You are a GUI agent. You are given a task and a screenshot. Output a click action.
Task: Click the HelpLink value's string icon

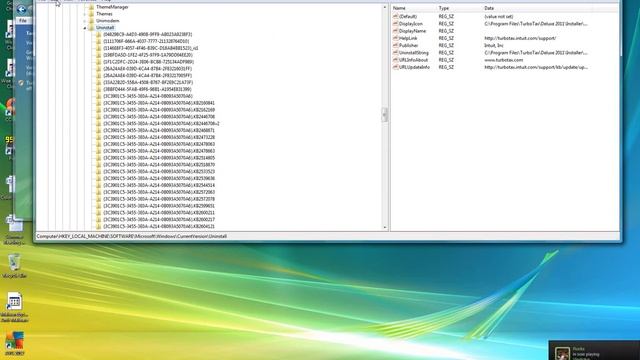395,38
